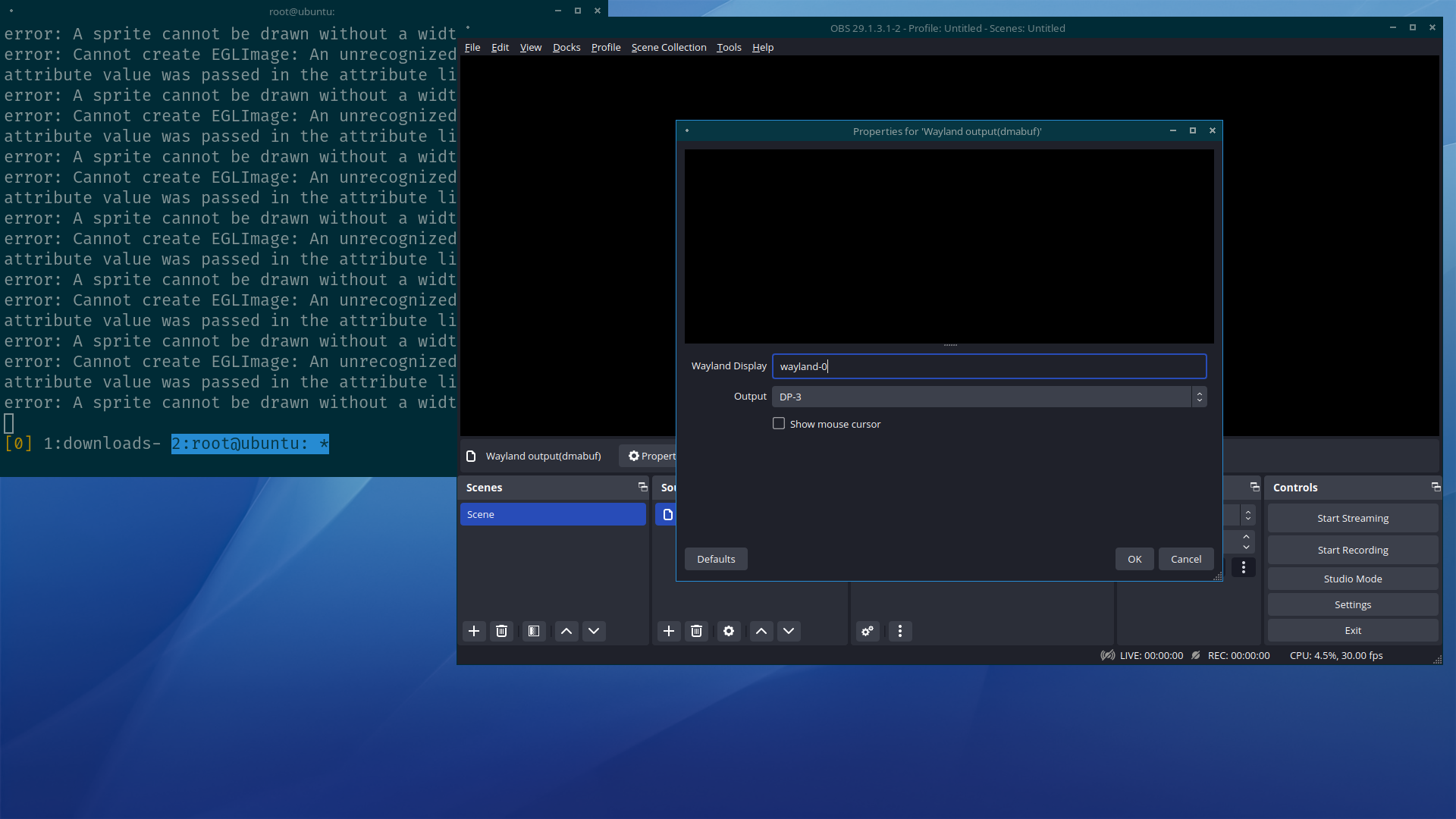Open the Tools menu
Screen dimensions: 1456x819
(x=729, y=47)
